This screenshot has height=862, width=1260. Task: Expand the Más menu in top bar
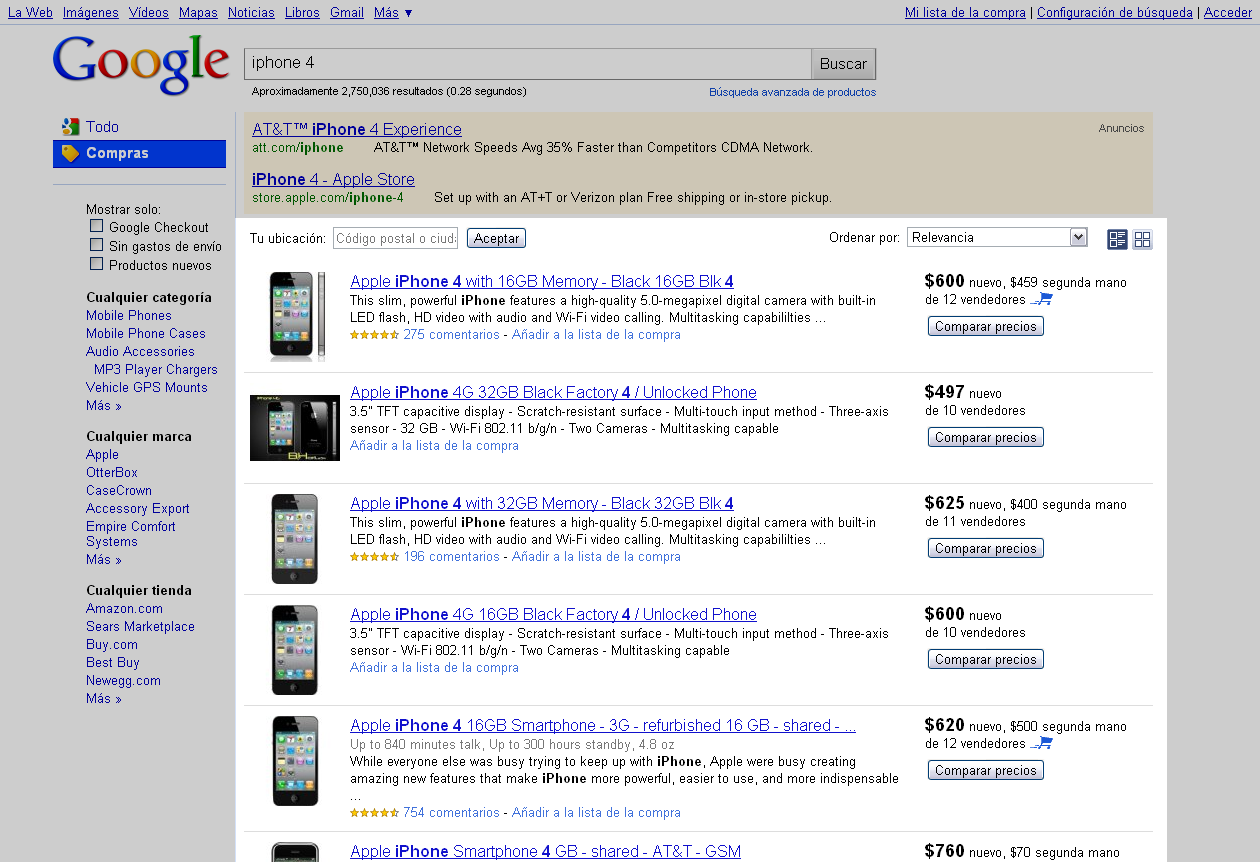393,12
